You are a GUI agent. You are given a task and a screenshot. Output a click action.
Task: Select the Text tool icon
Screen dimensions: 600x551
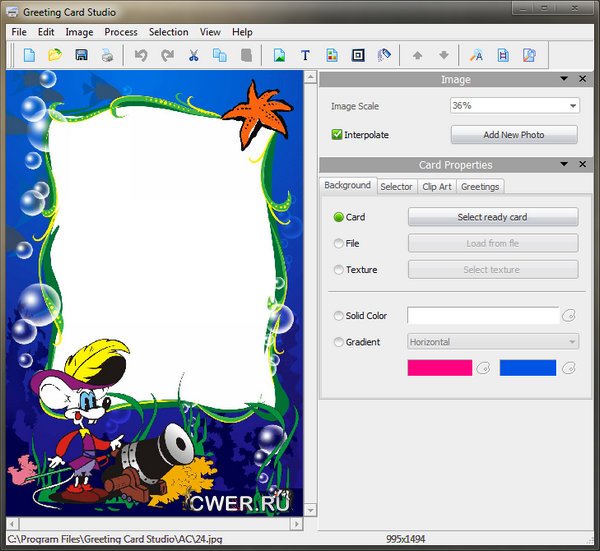click(305, 55)
